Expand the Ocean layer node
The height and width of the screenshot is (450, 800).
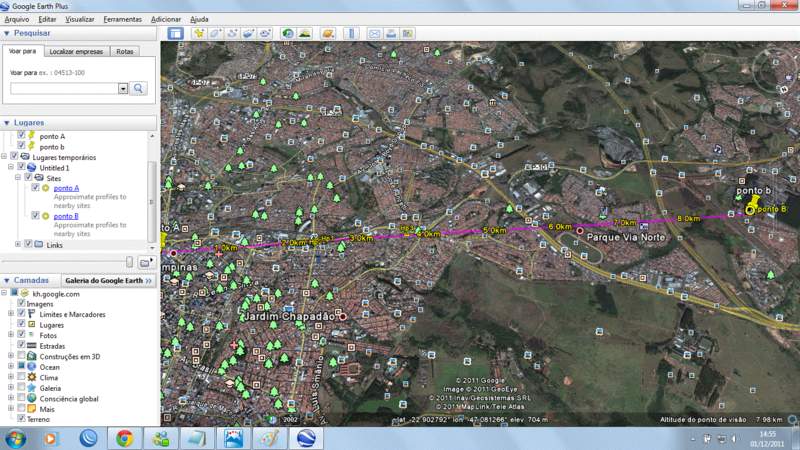point(11,366)
